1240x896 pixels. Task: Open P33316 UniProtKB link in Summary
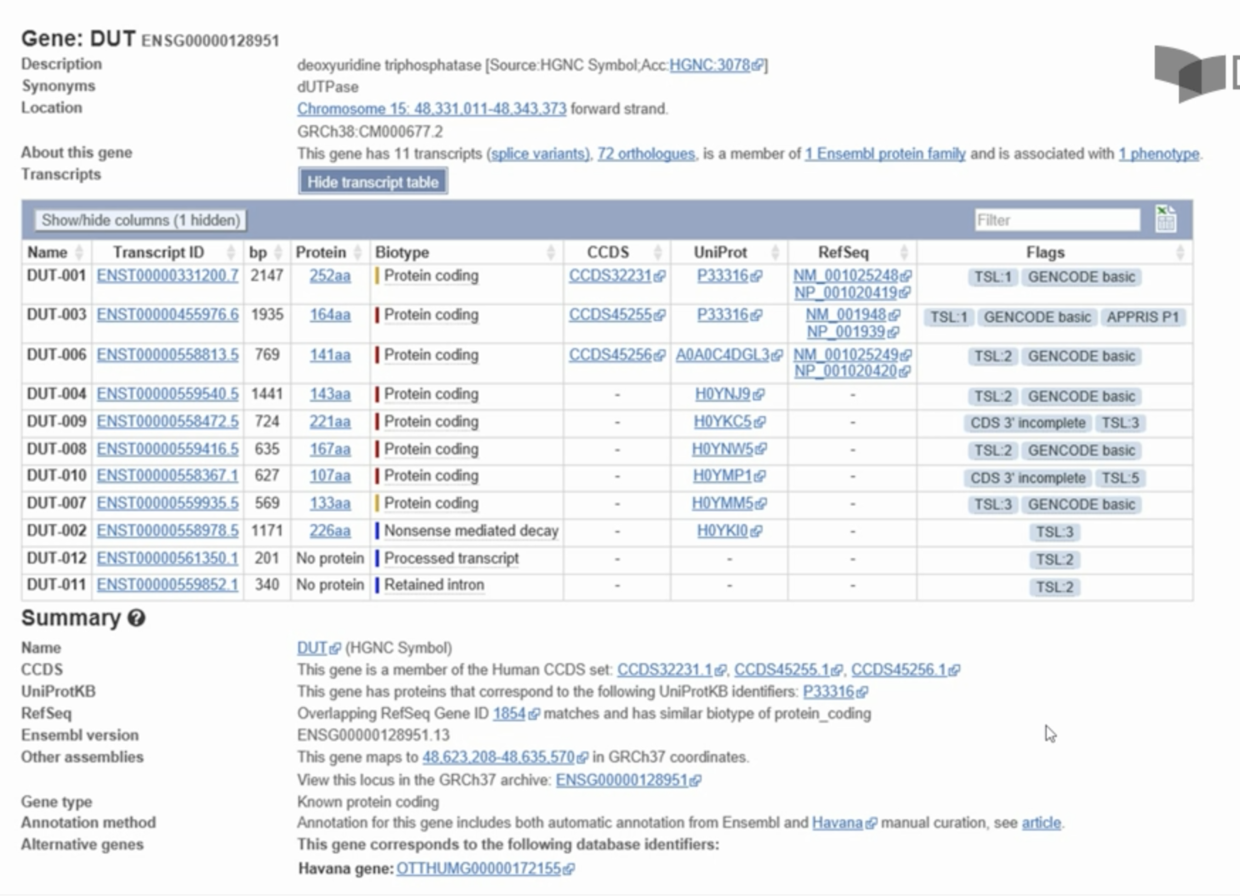pos(828,692)
